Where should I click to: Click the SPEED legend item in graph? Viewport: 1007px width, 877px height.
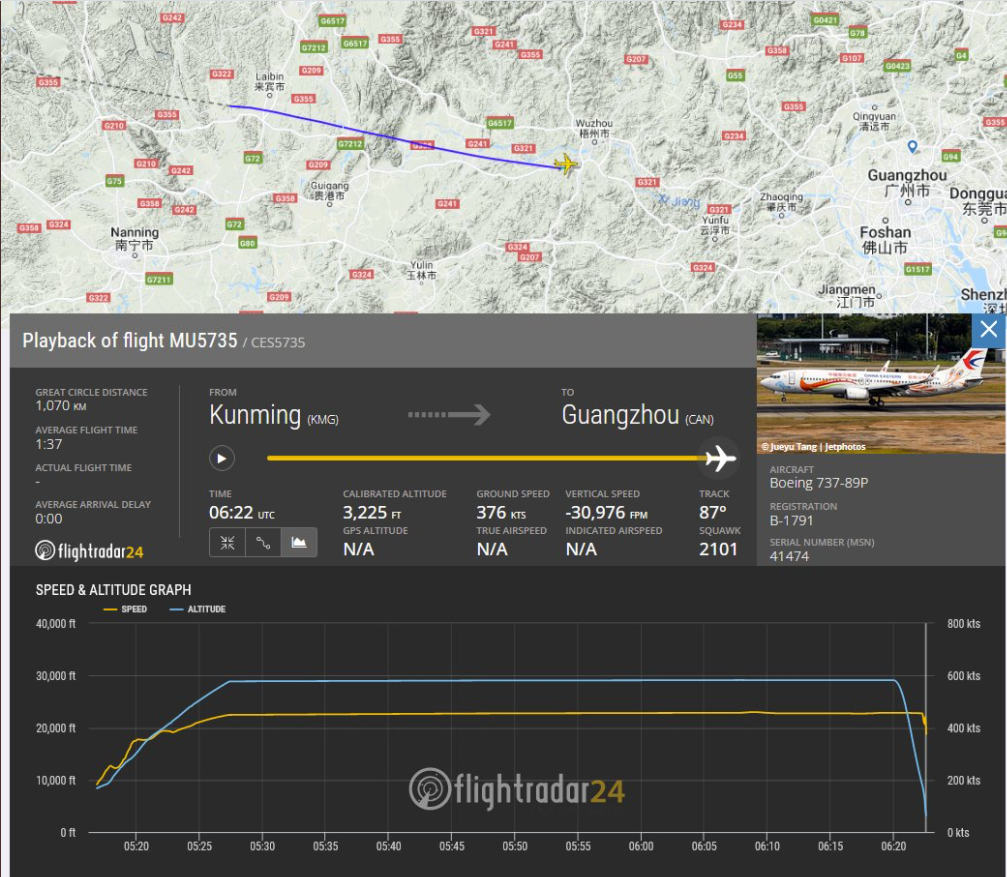click(126, 609)
